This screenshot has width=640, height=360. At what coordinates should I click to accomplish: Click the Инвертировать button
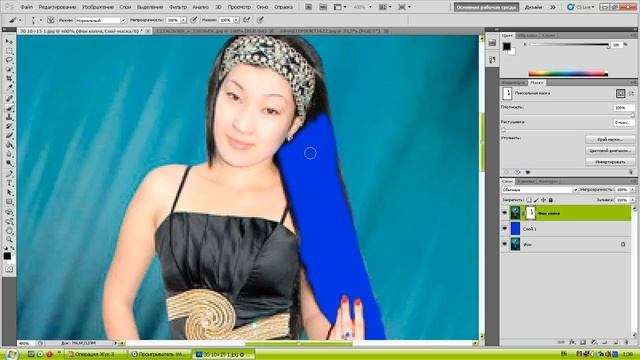610,162
